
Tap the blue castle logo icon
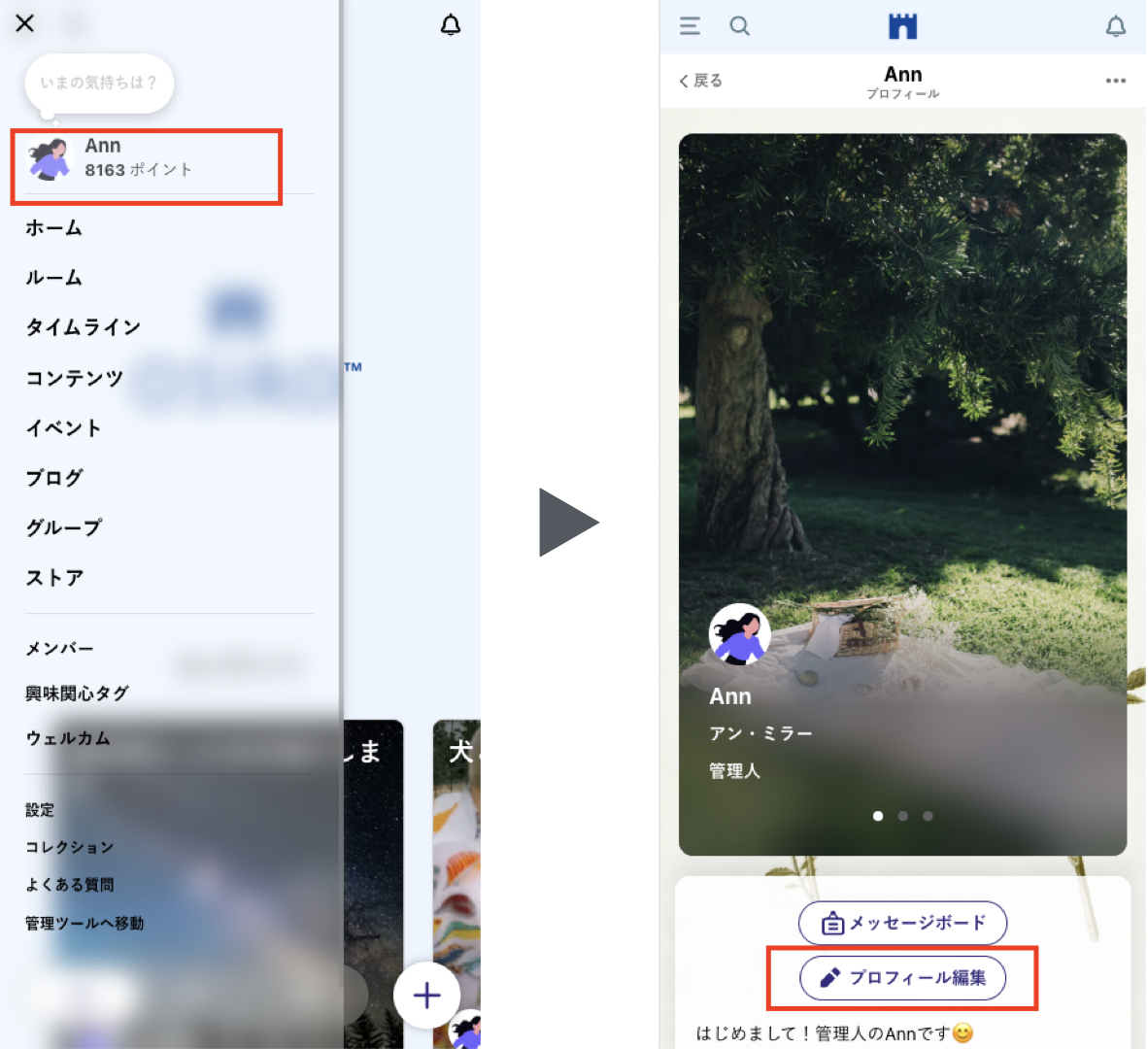point(902,26)
